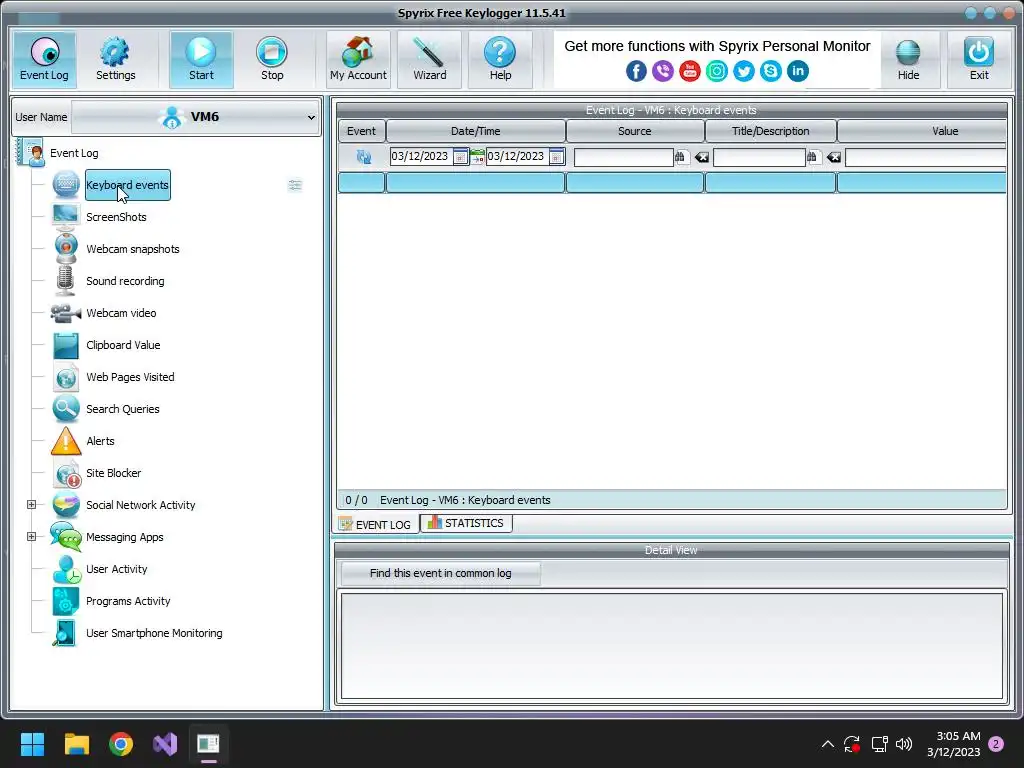The image size is (1024, 768).
Task: Click the Title/Description search binoculars
Action: tap(812, 157)
